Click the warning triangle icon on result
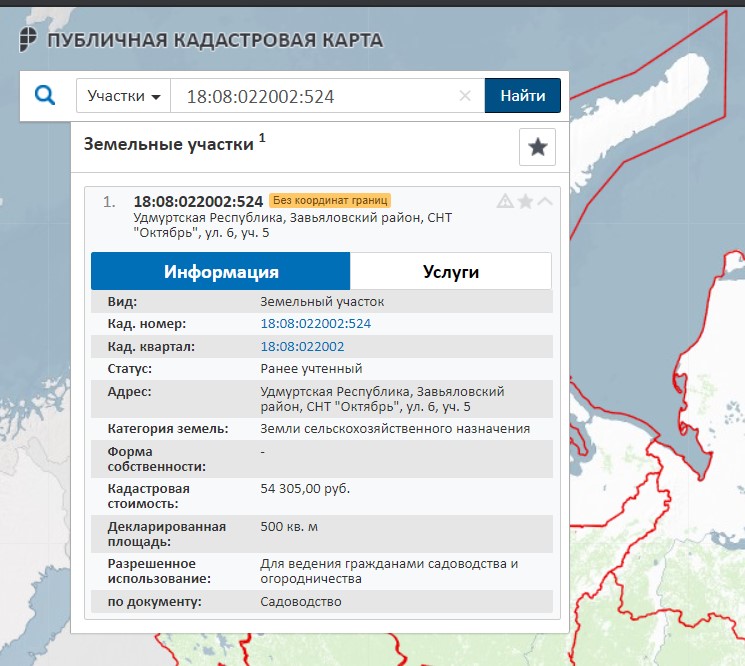The width and height of the screenshot is (745, 666). click(506, 201)
